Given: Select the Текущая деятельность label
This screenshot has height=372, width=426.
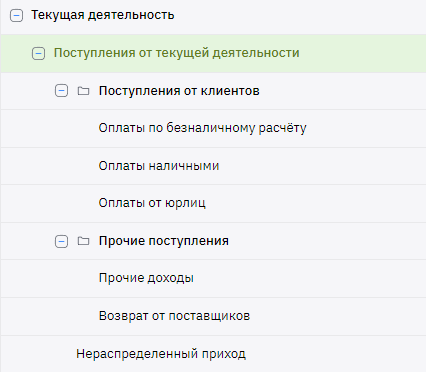Looking at the screenshot, I should coord(103,15).
